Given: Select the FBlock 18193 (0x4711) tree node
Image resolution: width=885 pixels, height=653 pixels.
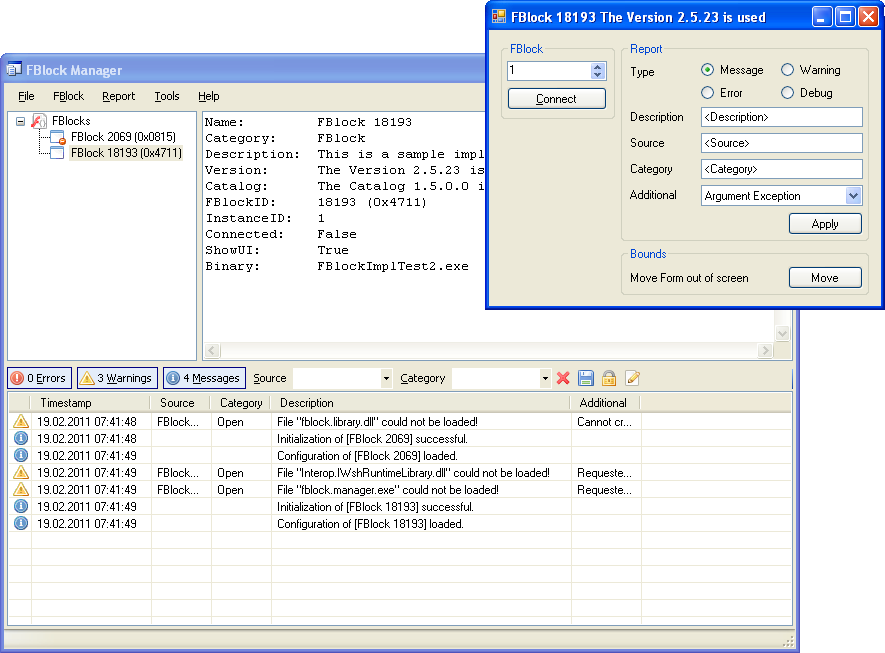Looking at the screenshot, I should tap(126, 153).
